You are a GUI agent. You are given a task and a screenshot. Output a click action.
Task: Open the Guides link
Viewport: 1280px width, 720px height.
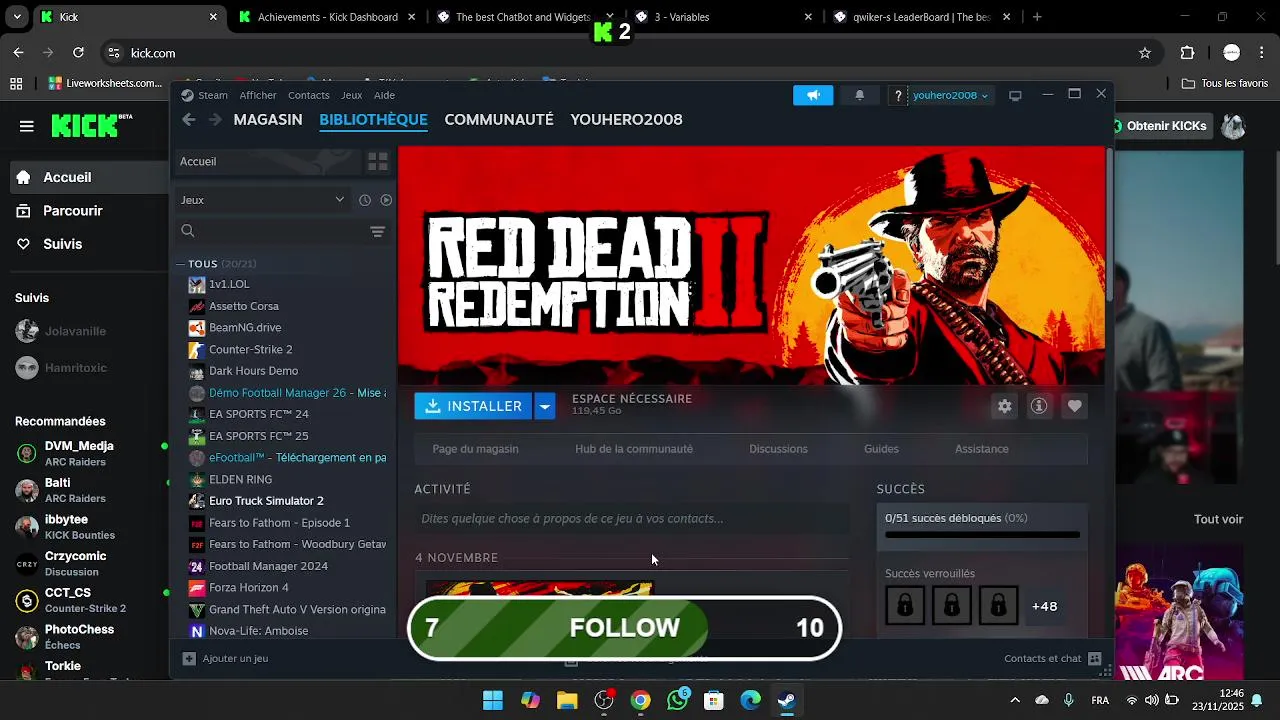pos(881,449)
